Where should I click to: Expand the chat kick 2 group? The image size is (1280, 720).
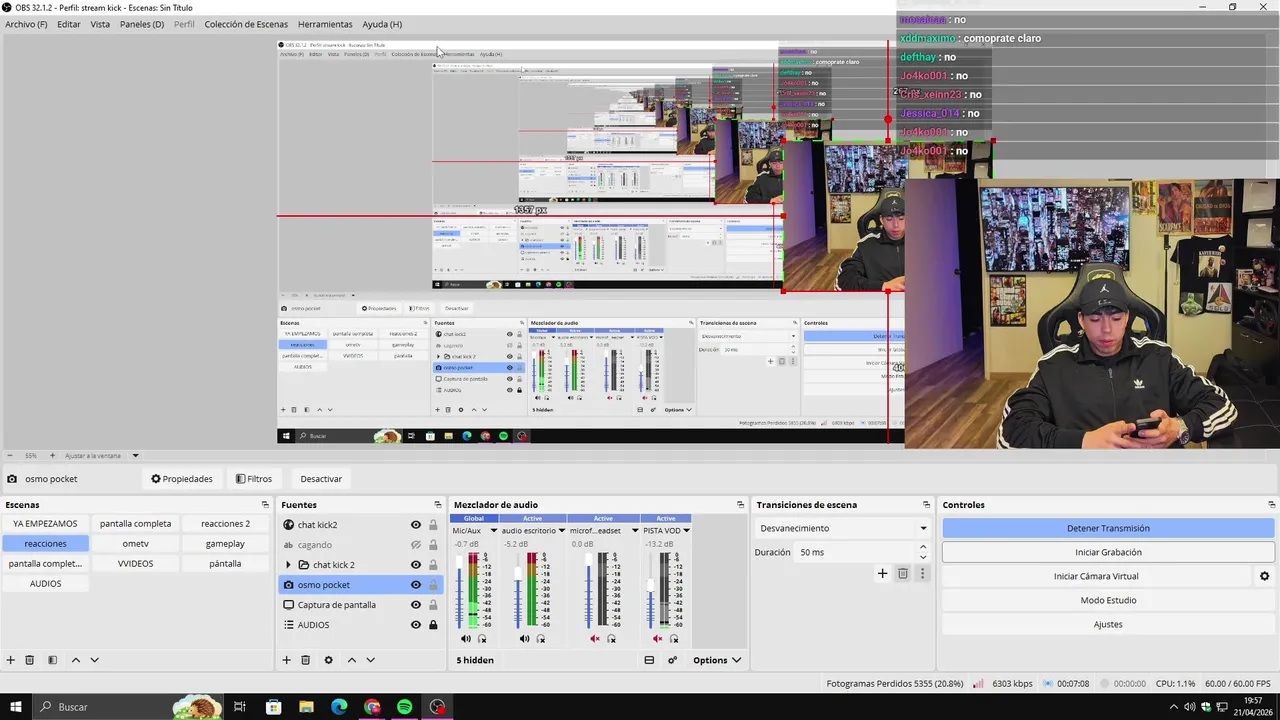(x=289, y=565)
